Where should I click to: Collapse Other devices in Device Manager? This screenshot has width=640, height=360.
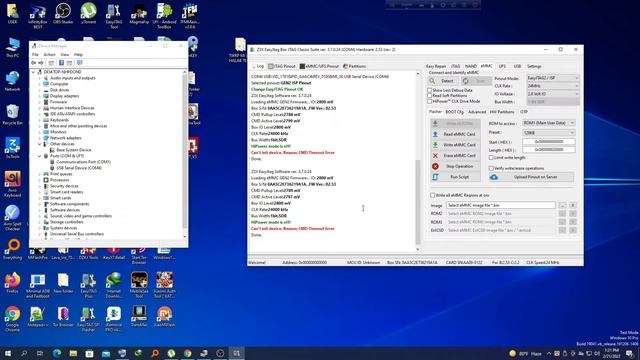40,144
